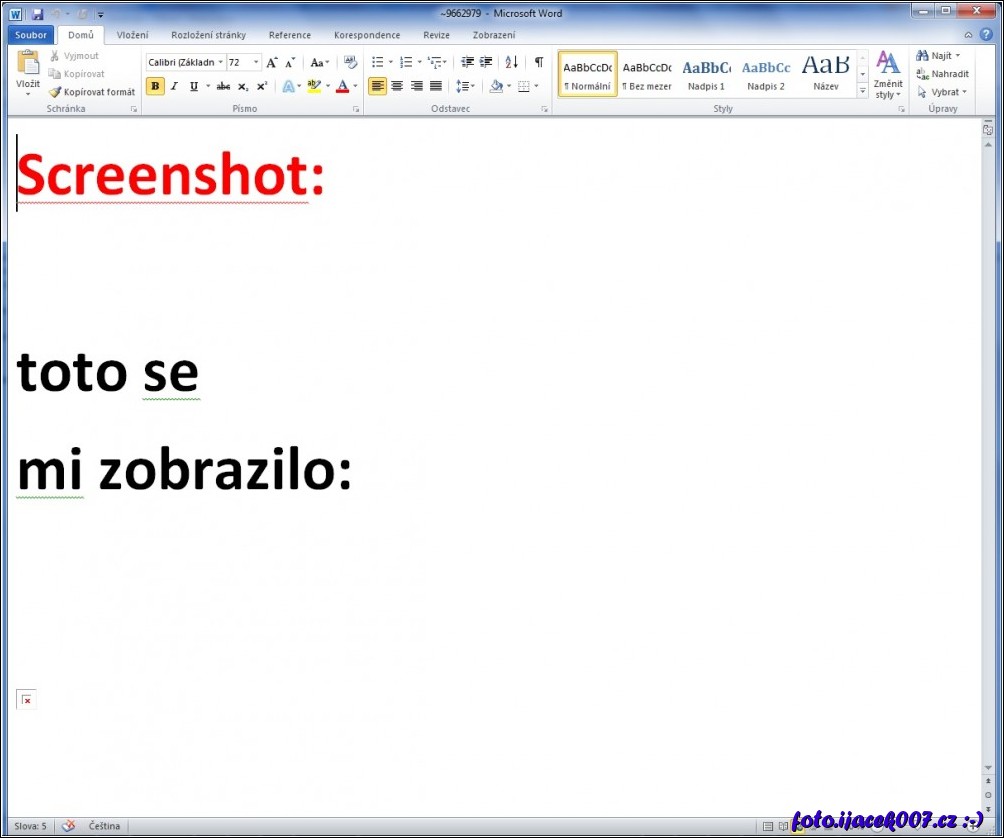Expand the styles gallery list

tap(862, 91)
